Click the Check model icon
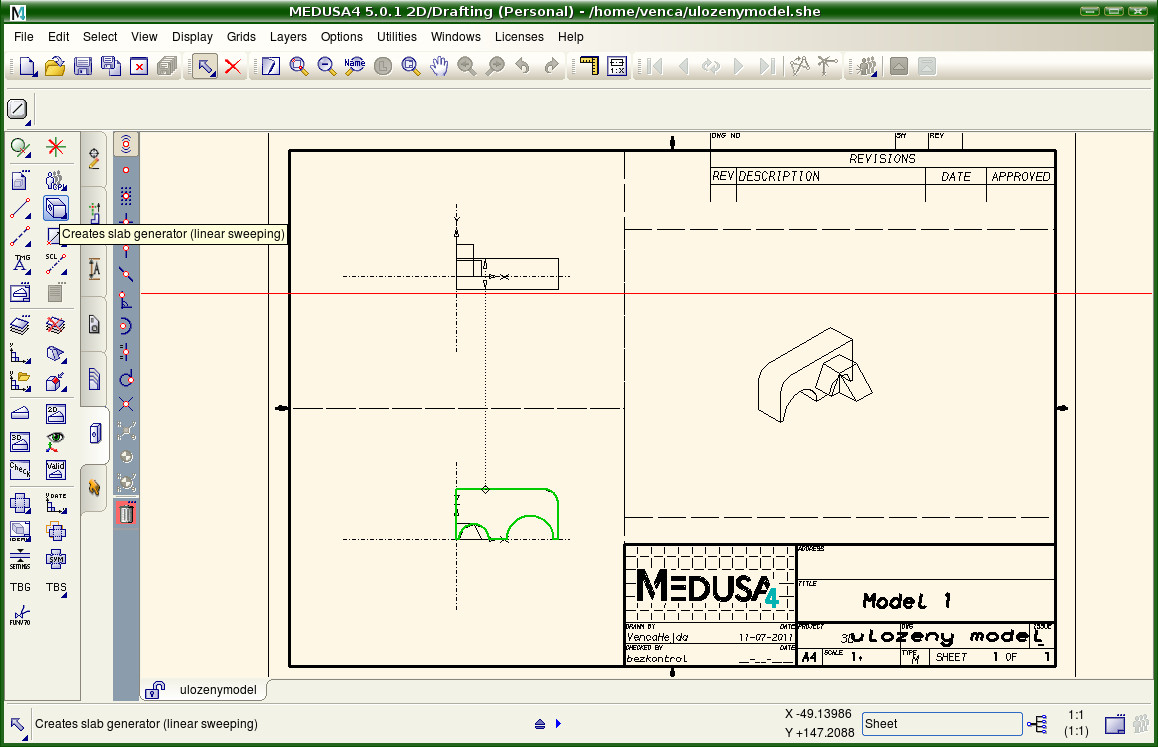This screenshot has width=1158, height=747. (x=20, y=469)
